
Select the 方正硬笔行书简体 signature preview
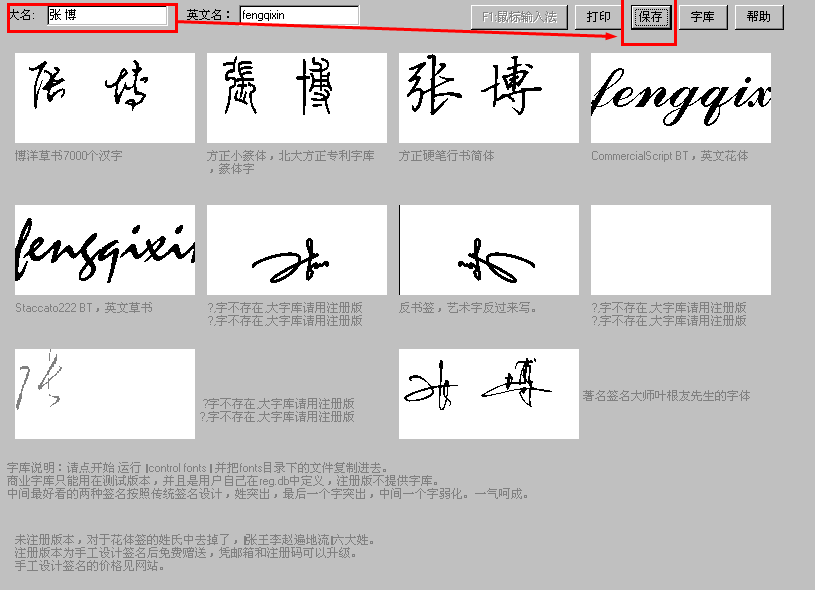click(x=489, y=98)
